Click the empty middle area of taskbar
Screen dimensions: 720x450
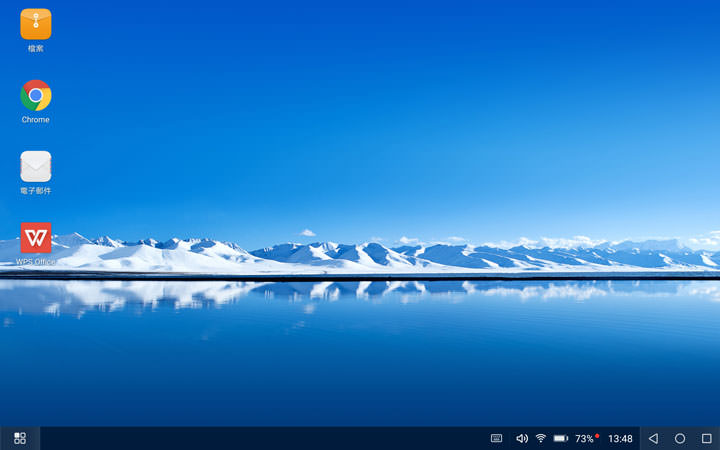coord(260,438)
